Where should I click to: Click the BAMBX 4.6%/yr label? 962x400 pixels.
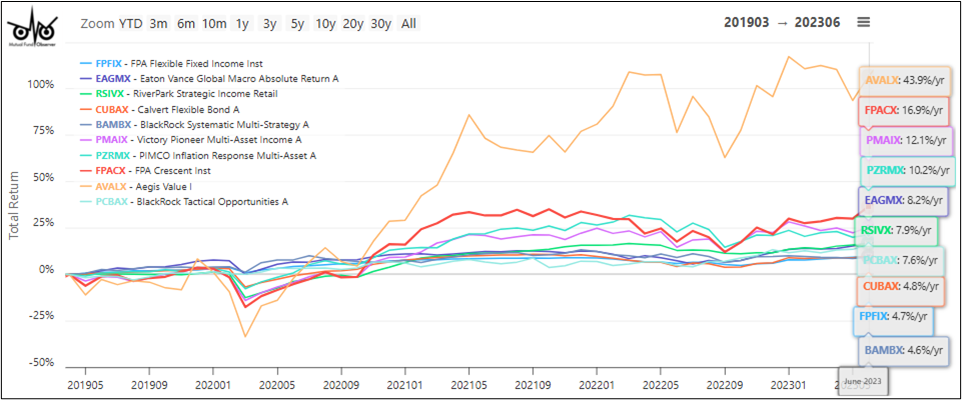(x=903, y=351)
